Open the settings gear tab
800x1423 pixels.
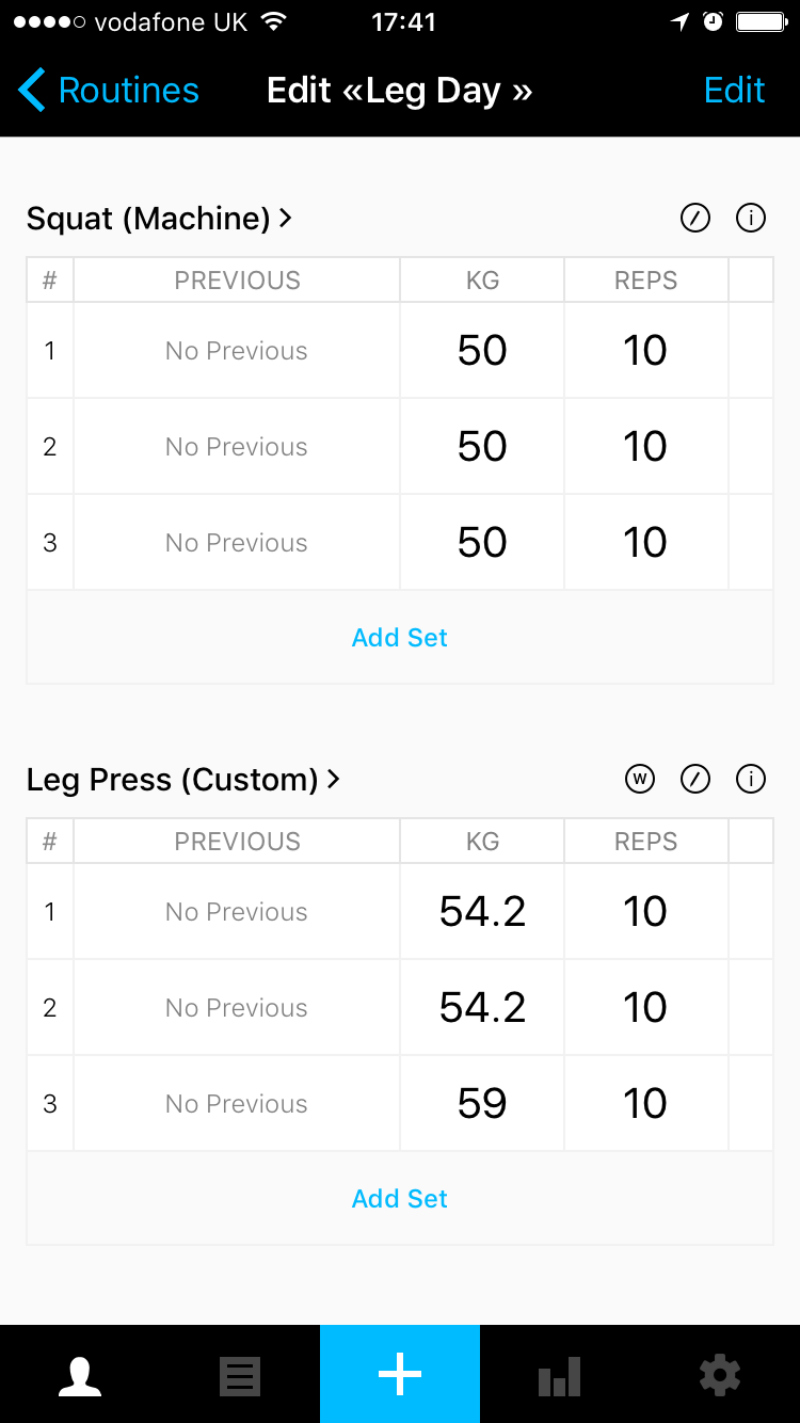pos(720,1376)
